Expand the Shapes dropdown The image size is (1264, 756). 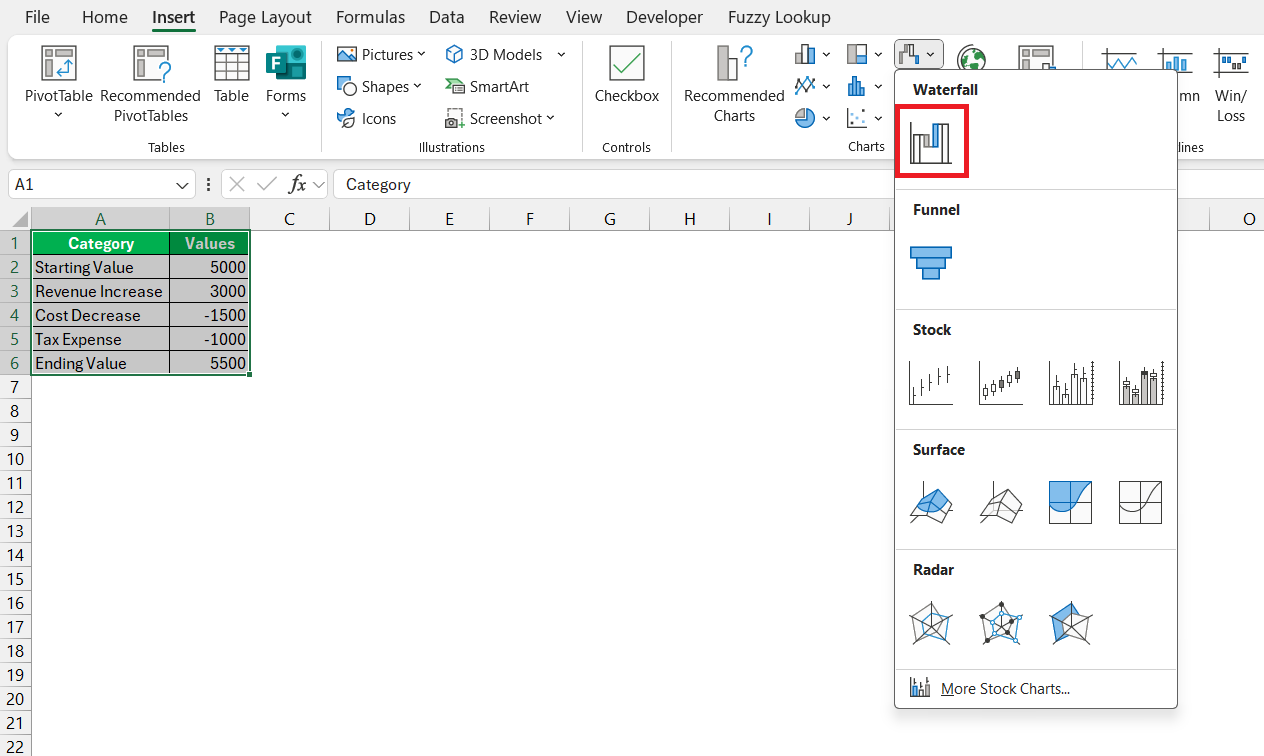(x=417, y=86)
